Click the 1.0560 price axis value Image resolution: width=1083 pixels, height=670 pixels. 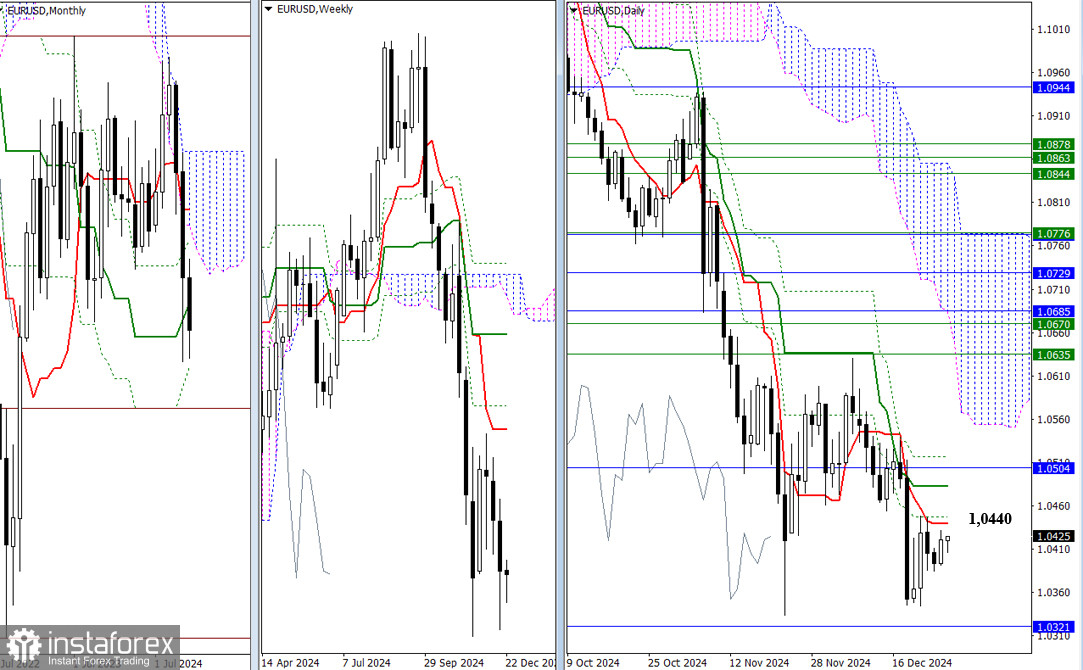click(x=1054, y=419)
